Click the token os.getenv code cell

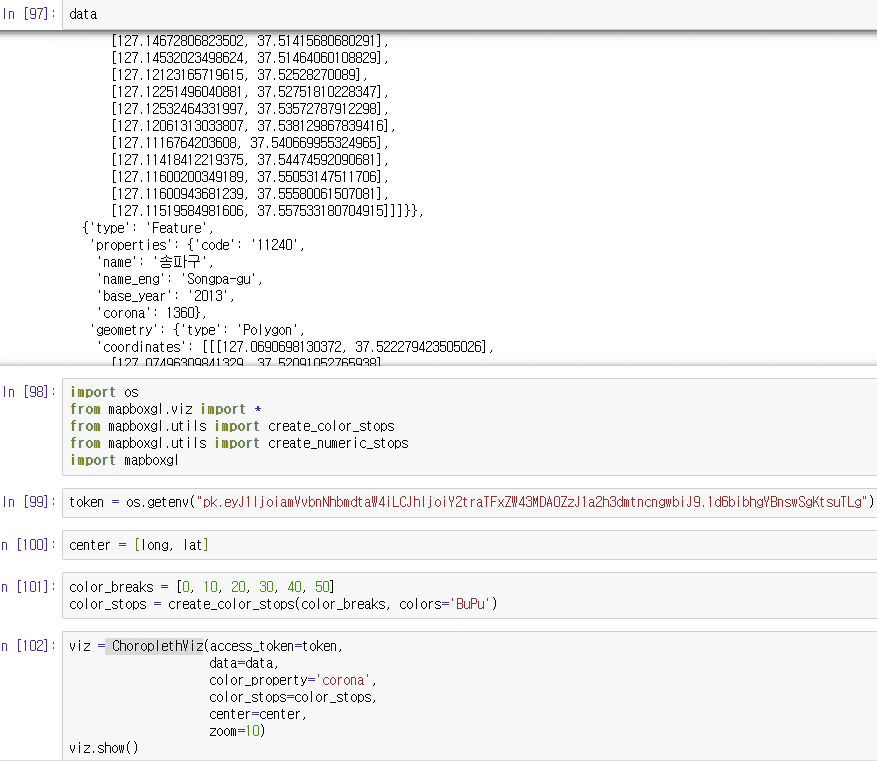[x=470, y=501]
